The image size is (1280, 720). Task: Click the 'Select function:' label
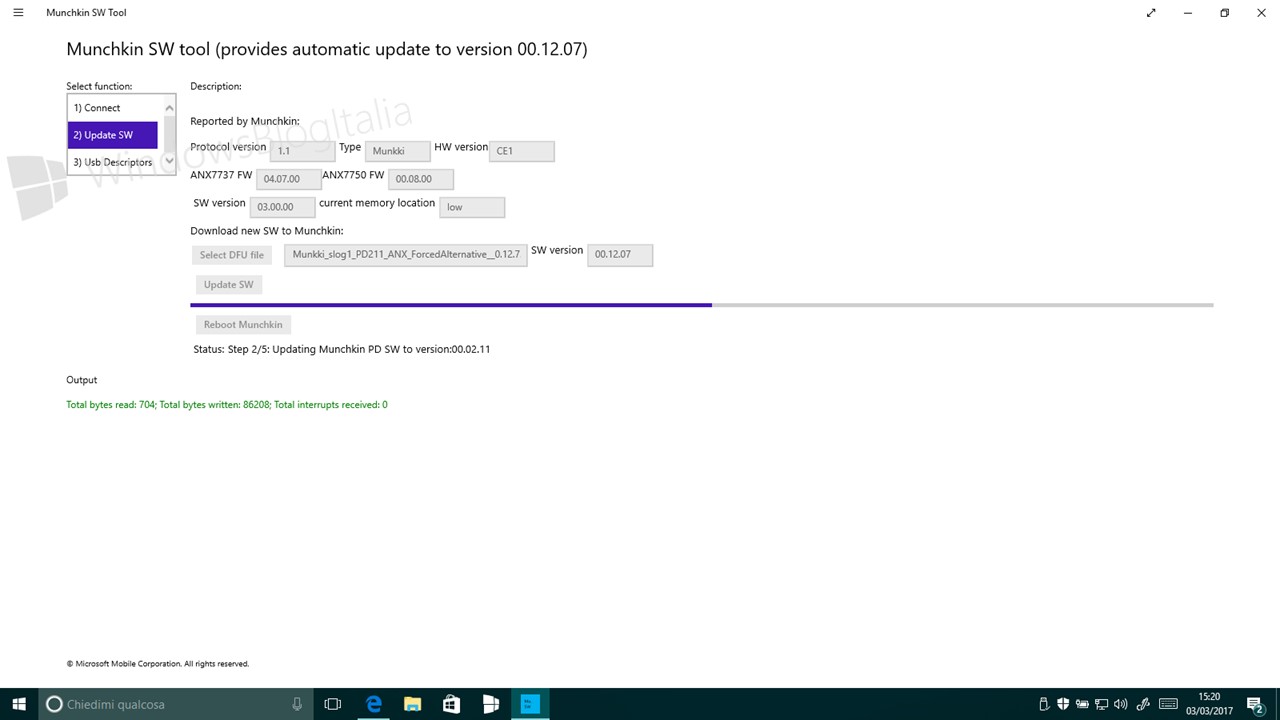(x=99, y=87)
